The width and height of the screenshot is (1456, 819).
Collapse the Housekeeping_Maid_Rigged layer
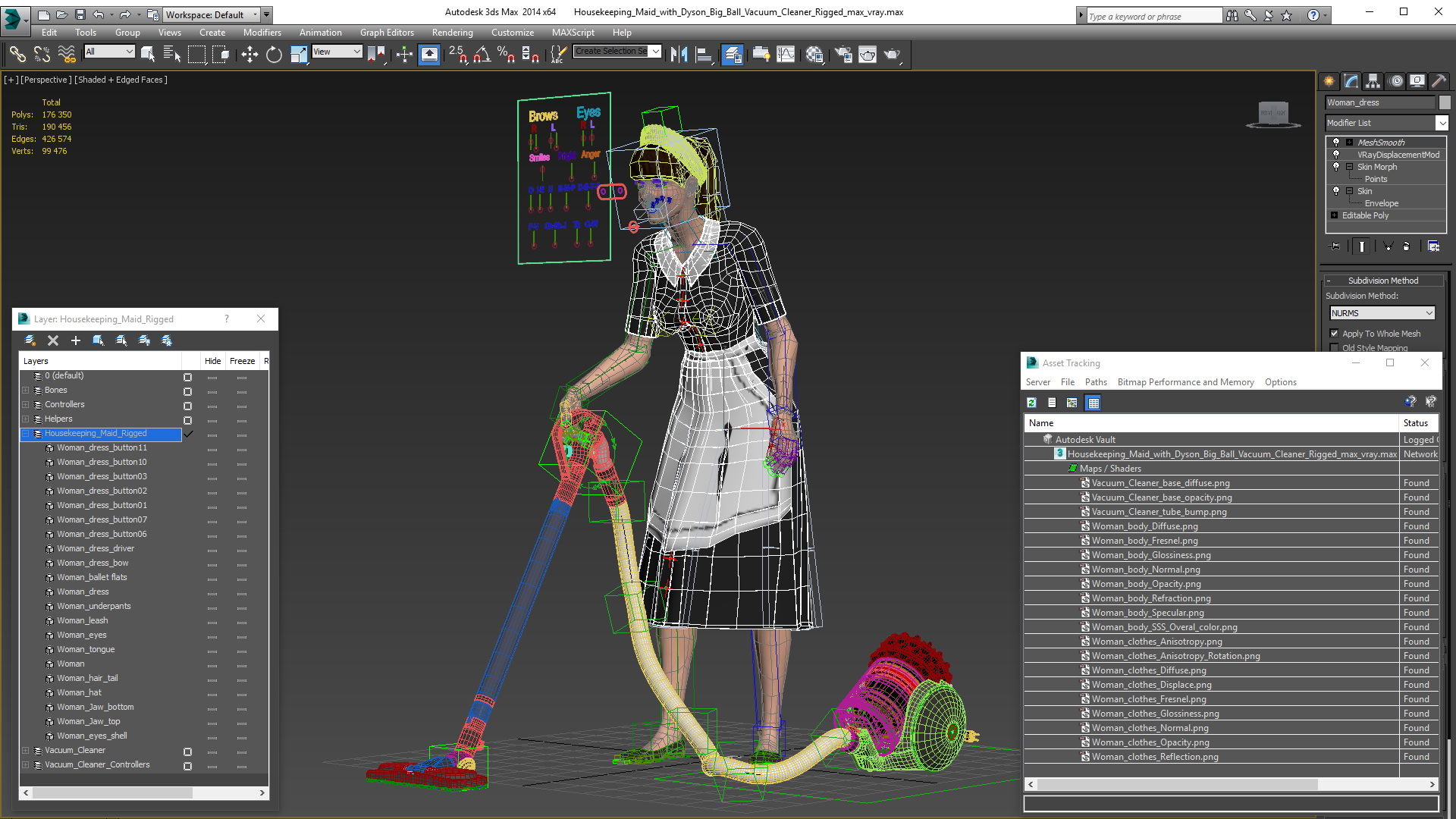tap(25, 434)
